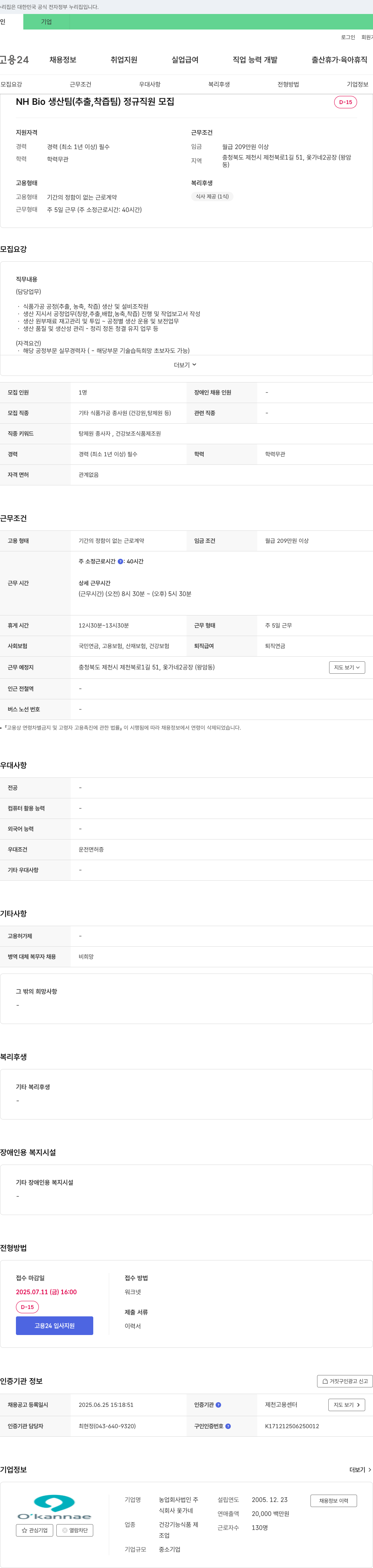Jump to 기업정보 section tab
Screen dimensions: 373x1568
358,85
